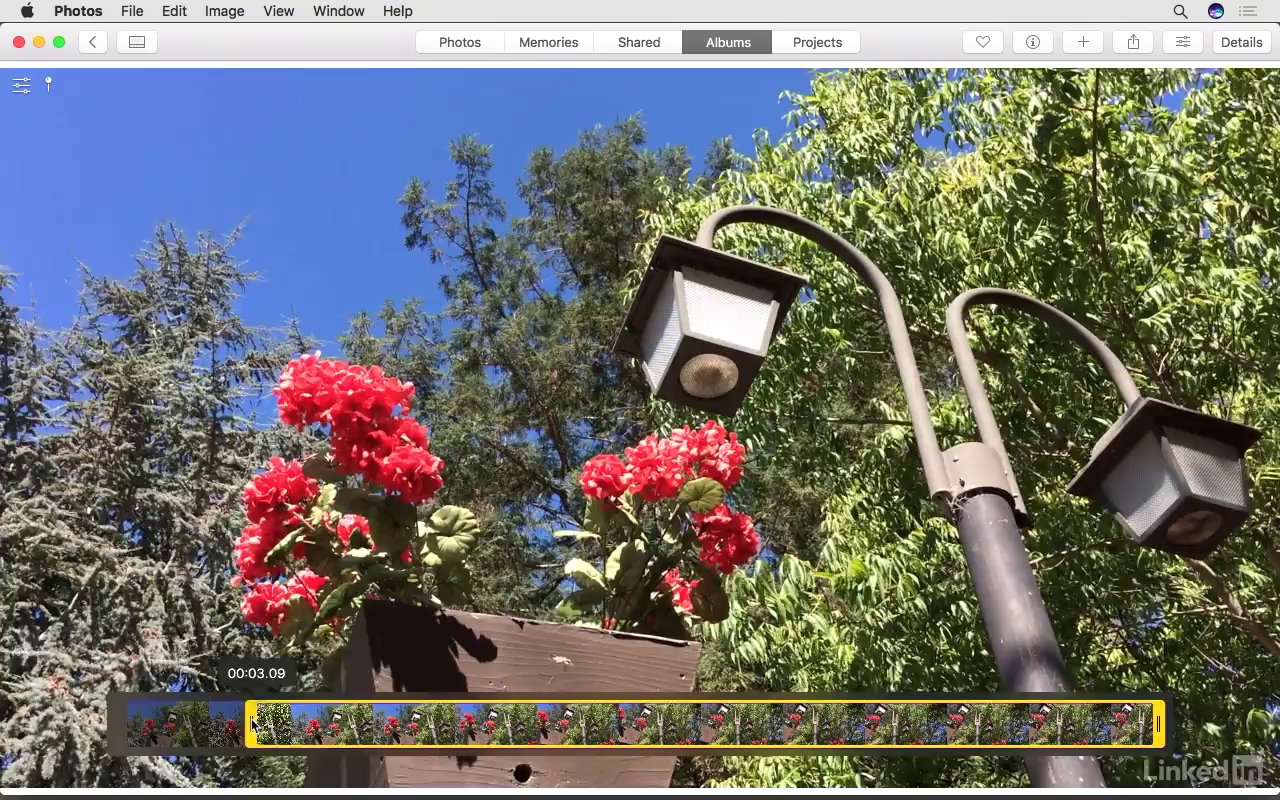
Task: Select the Albums tab
Action: 728,42
